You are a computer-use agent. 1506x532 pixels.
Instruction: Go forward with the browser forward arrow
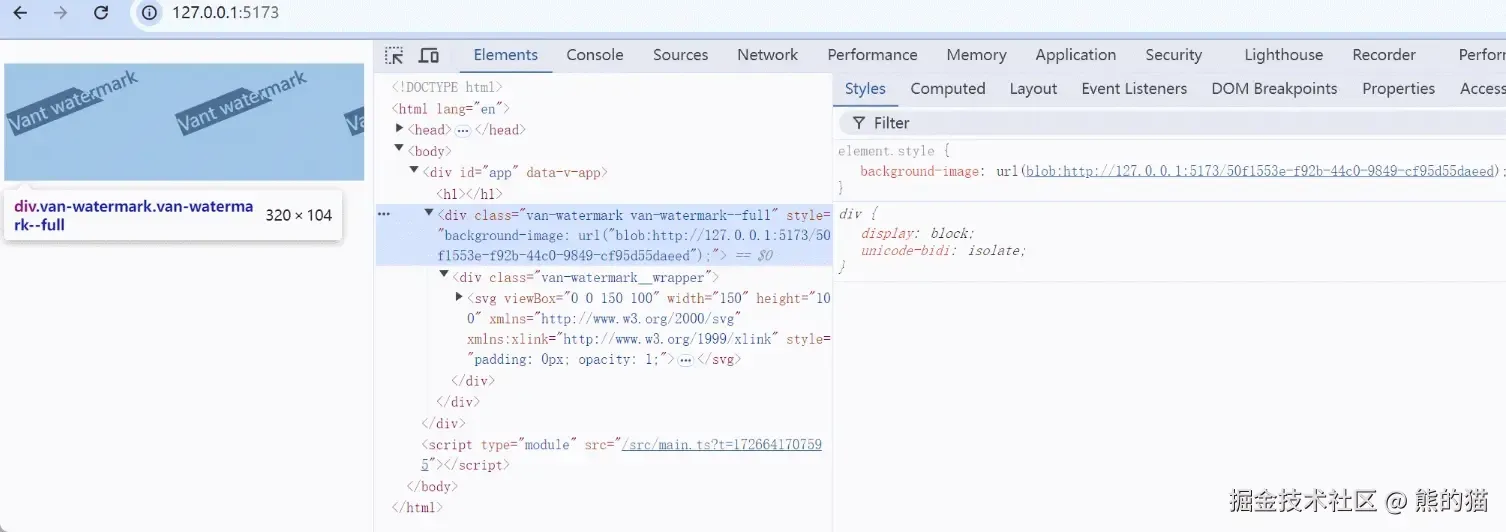click(x=60, y=13)
